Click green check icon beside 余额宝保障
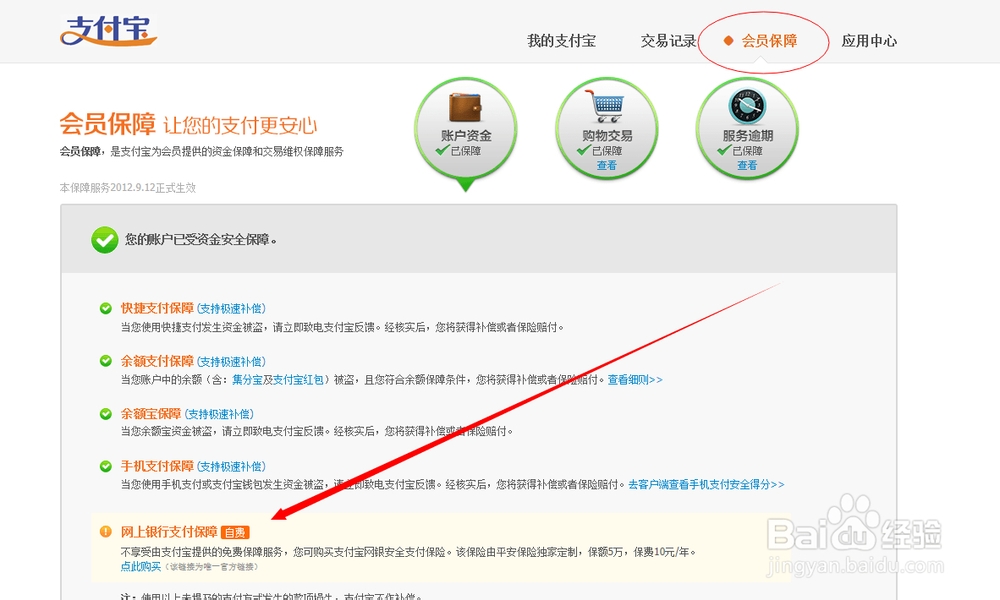Image resolution: width=1000 pixels, height=600 pixels. click(106, 414)
